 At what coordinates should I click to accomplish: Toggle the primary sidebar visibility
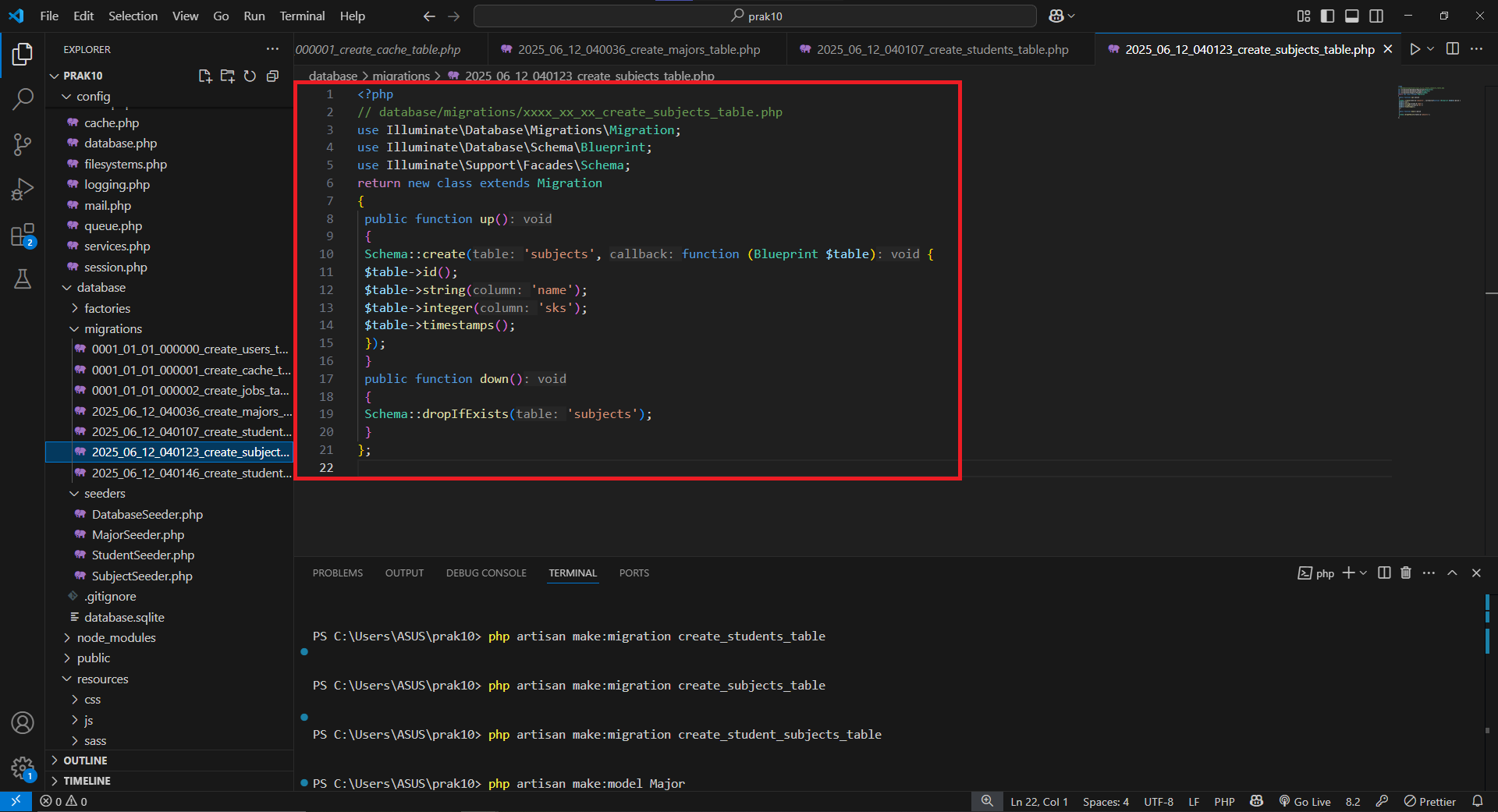coord(1327,15)
